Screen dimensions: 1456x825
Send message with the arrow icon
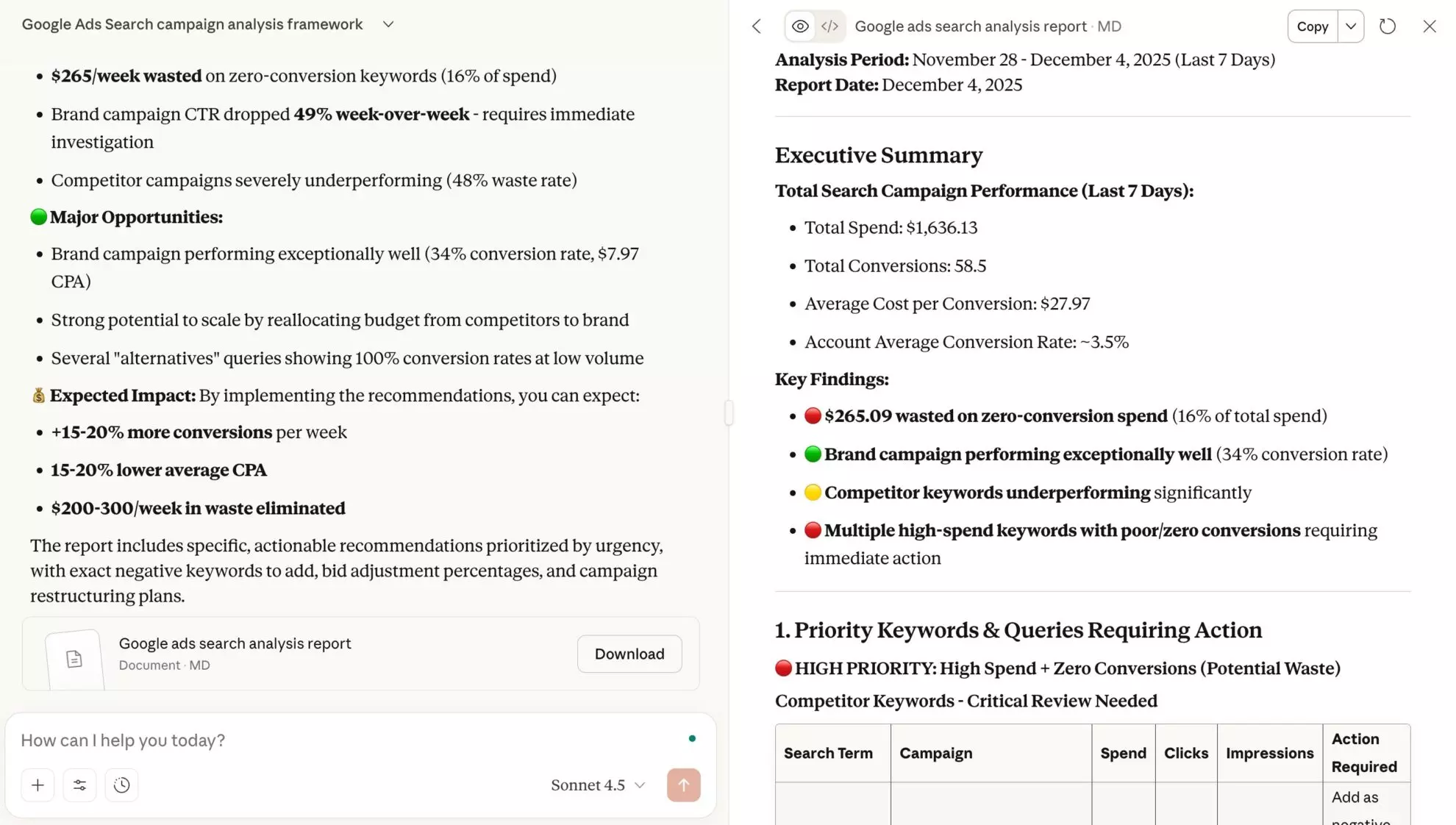[x=683, y=785]
